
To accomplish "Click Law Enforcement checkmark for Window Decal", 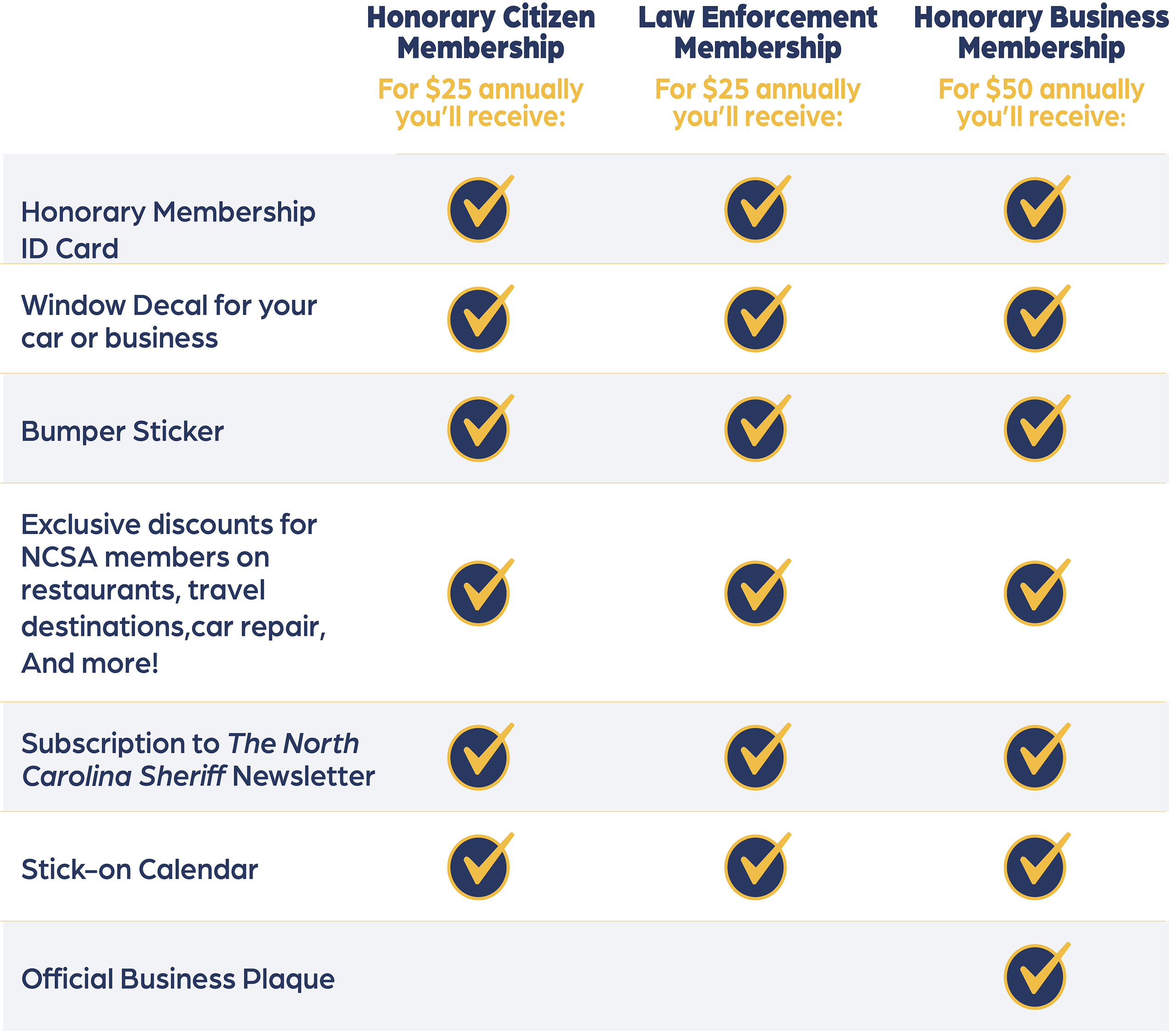I will pyautogui.click(x=758, y=319).
